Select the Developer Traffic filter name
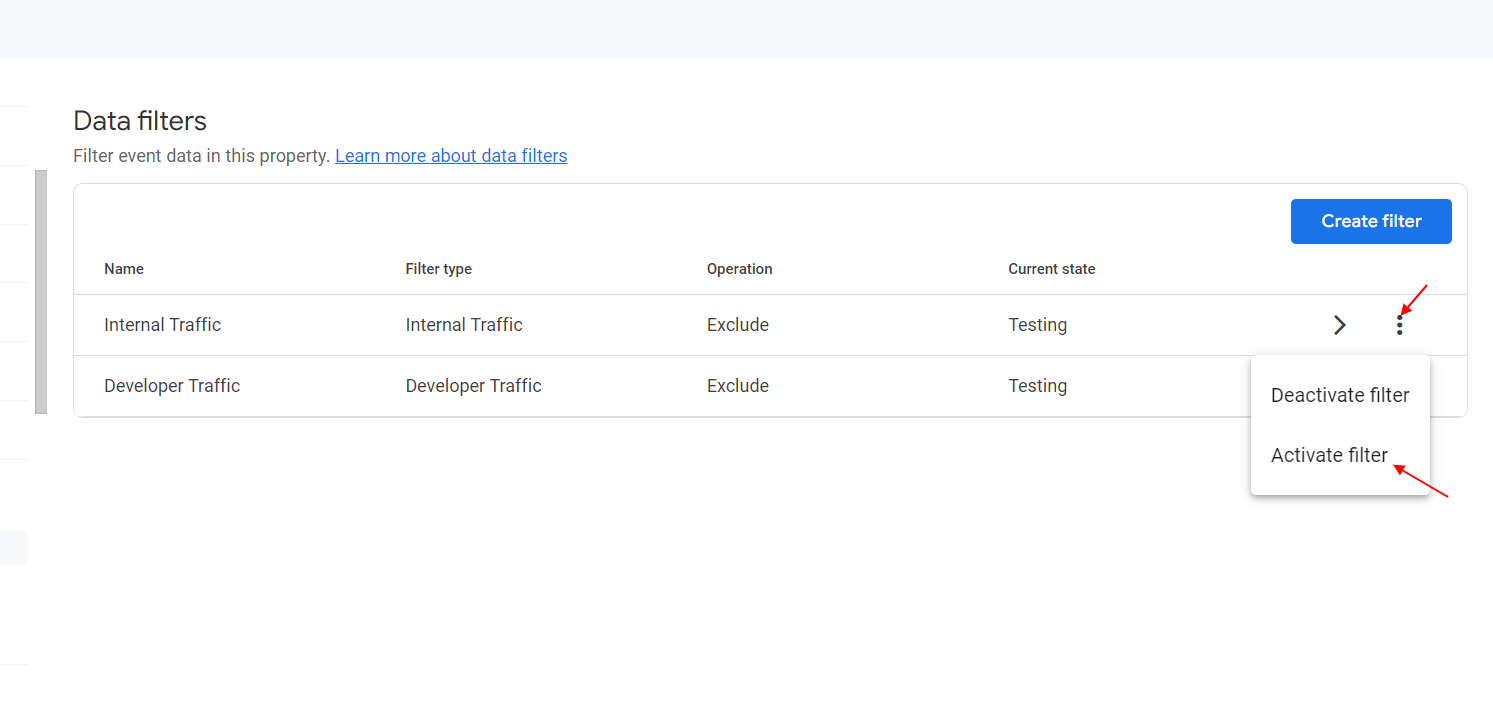 click(x=172, y=385)
